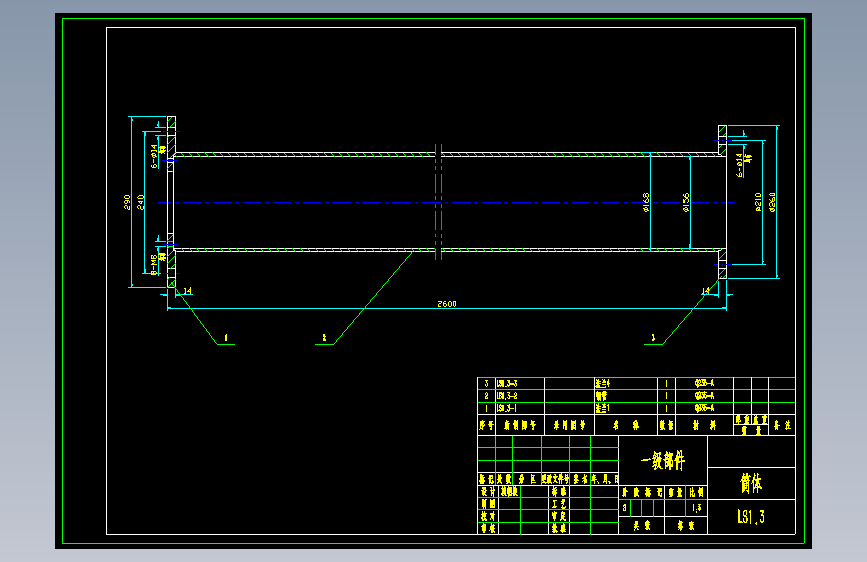This screenshot has height=562, width=867.
Task: Click the 1:5 scale value in title block
Action: (x=697, y=508)
